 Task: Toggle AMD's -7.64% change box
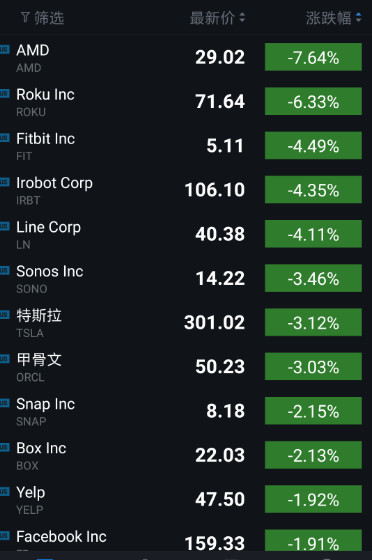coord(313,57)
